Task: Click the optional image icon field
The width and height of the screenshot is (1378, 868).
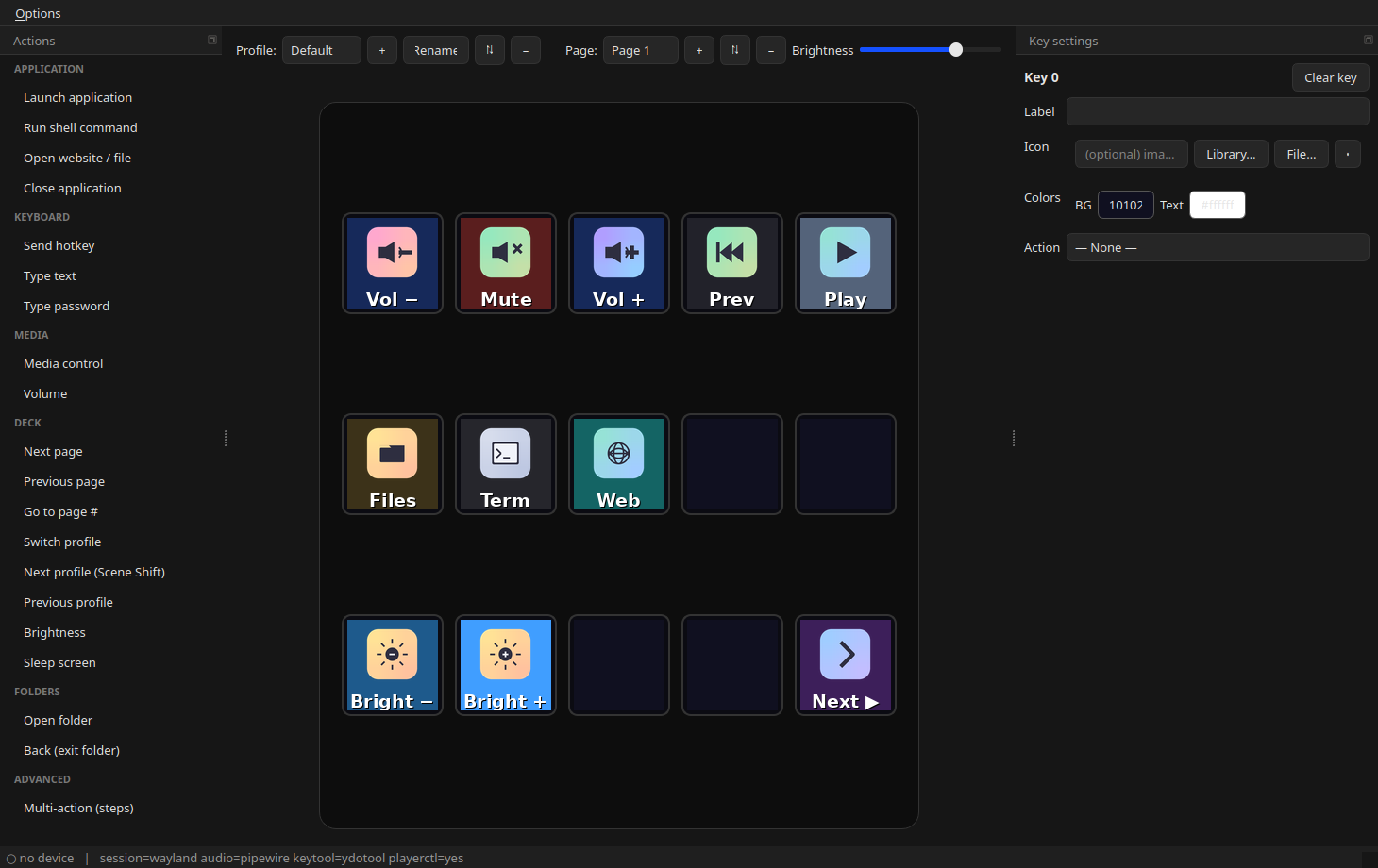Action: pos(1132,154)
